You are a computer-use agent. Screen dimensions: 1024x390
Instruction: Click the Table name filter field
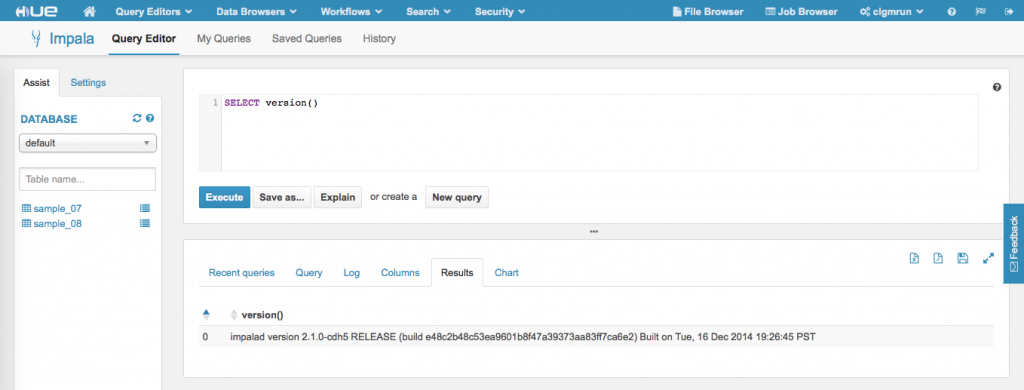click(x=88, y=179)
